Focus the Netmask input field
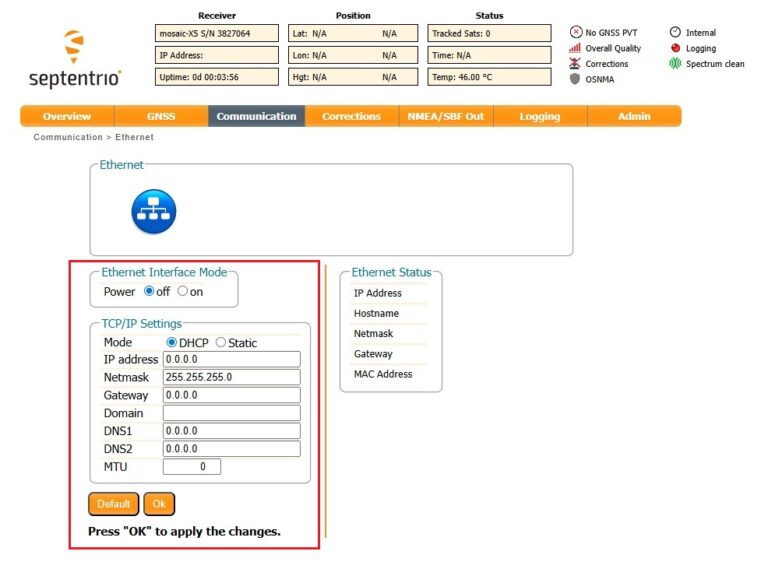The width and height of the screenshot is (768, 562). (232, 377)
